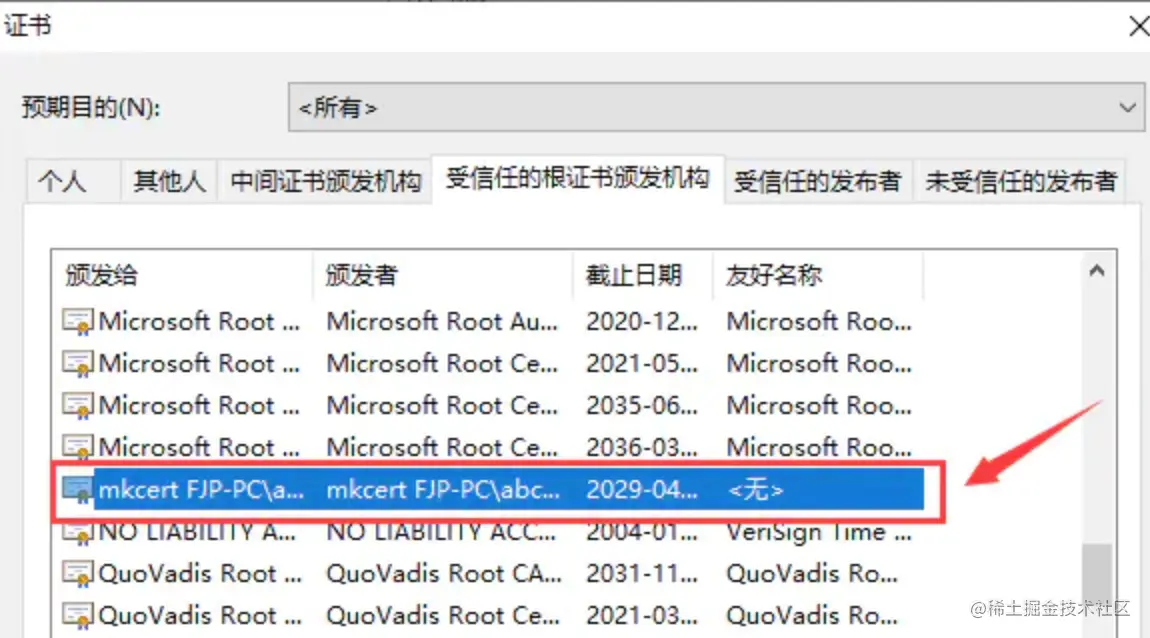Screen dimensions: 1150x638
Task: Switch to the 其他人 tab
Action: point(169,181)
